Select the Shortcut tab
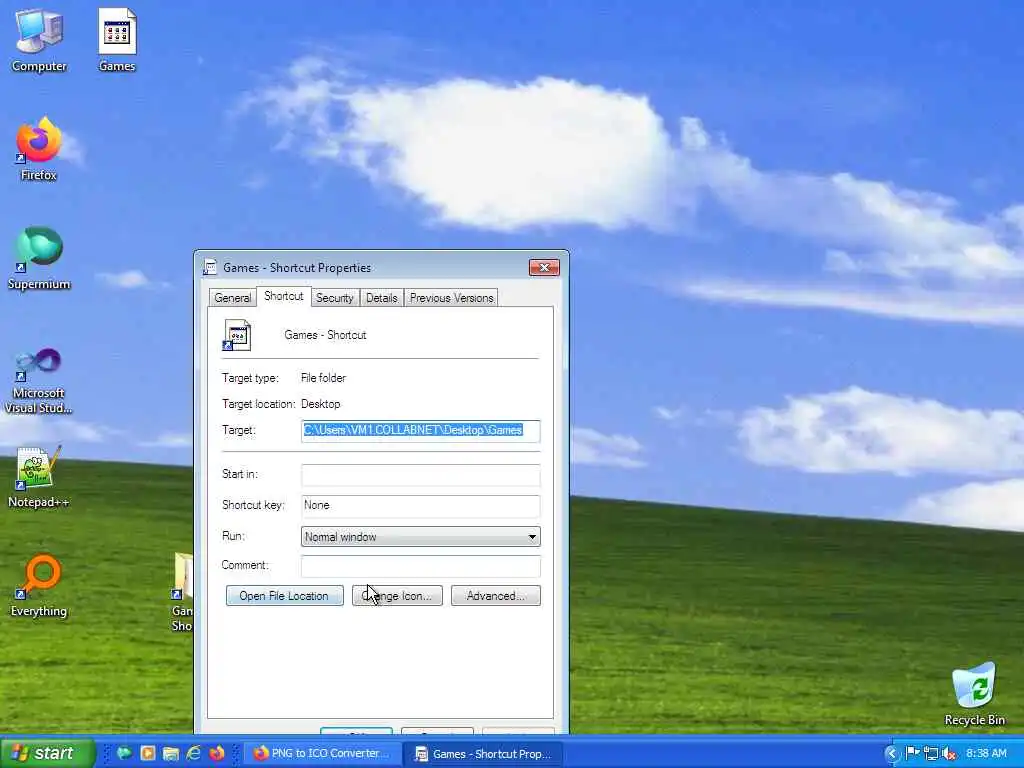Image resolution: width=1024 pixels, height=768 pixels. (x=283, y=296)
